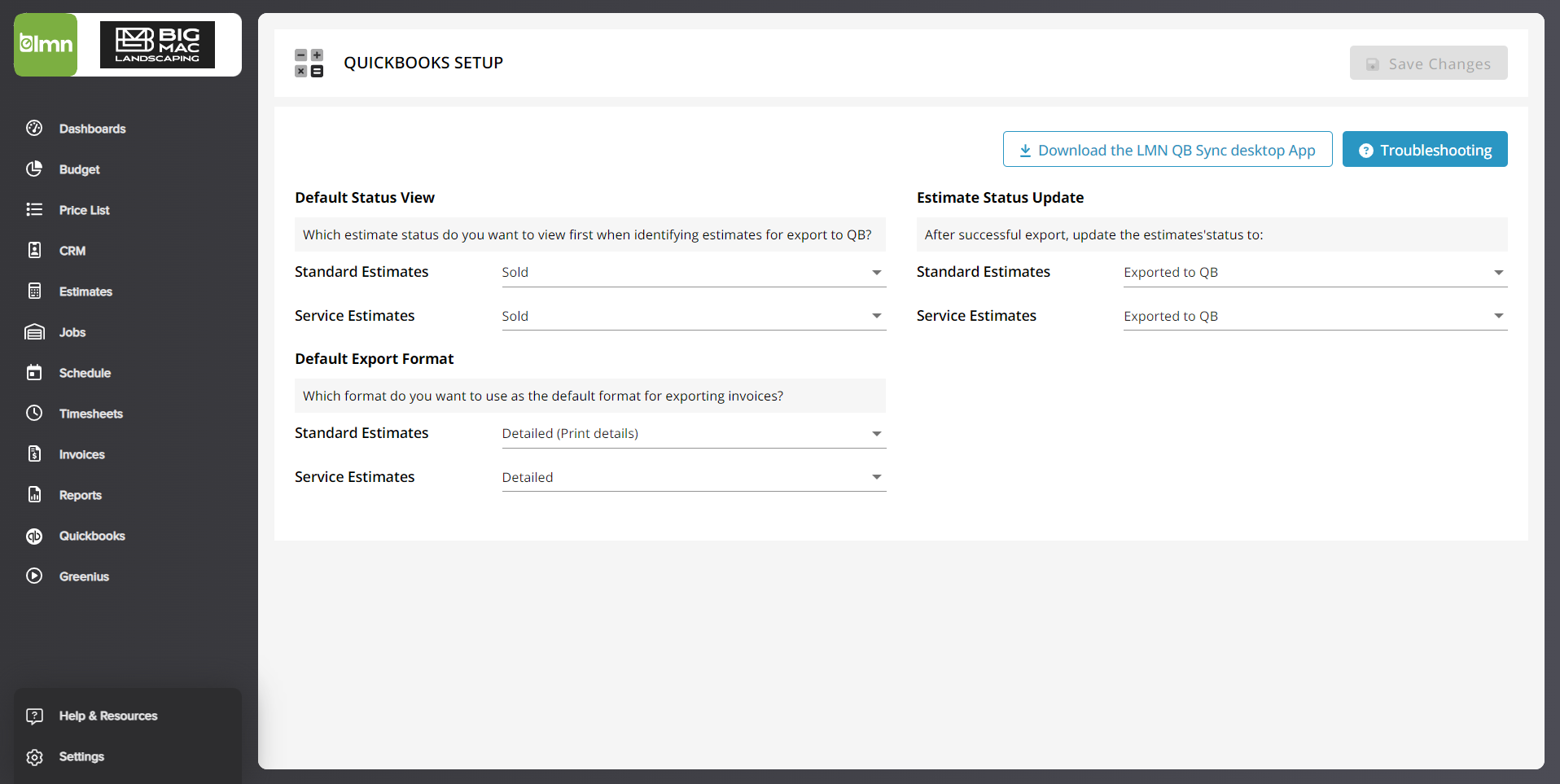Click the Reports chart document icon
1560x784 pixels.
point(34,494)
